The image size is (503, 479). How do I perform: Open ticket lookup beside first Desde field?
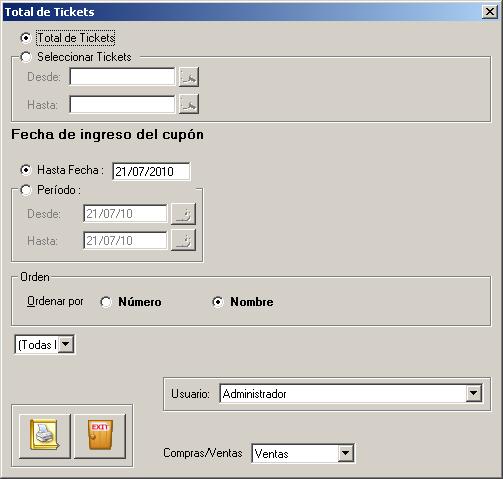(189, 77)
